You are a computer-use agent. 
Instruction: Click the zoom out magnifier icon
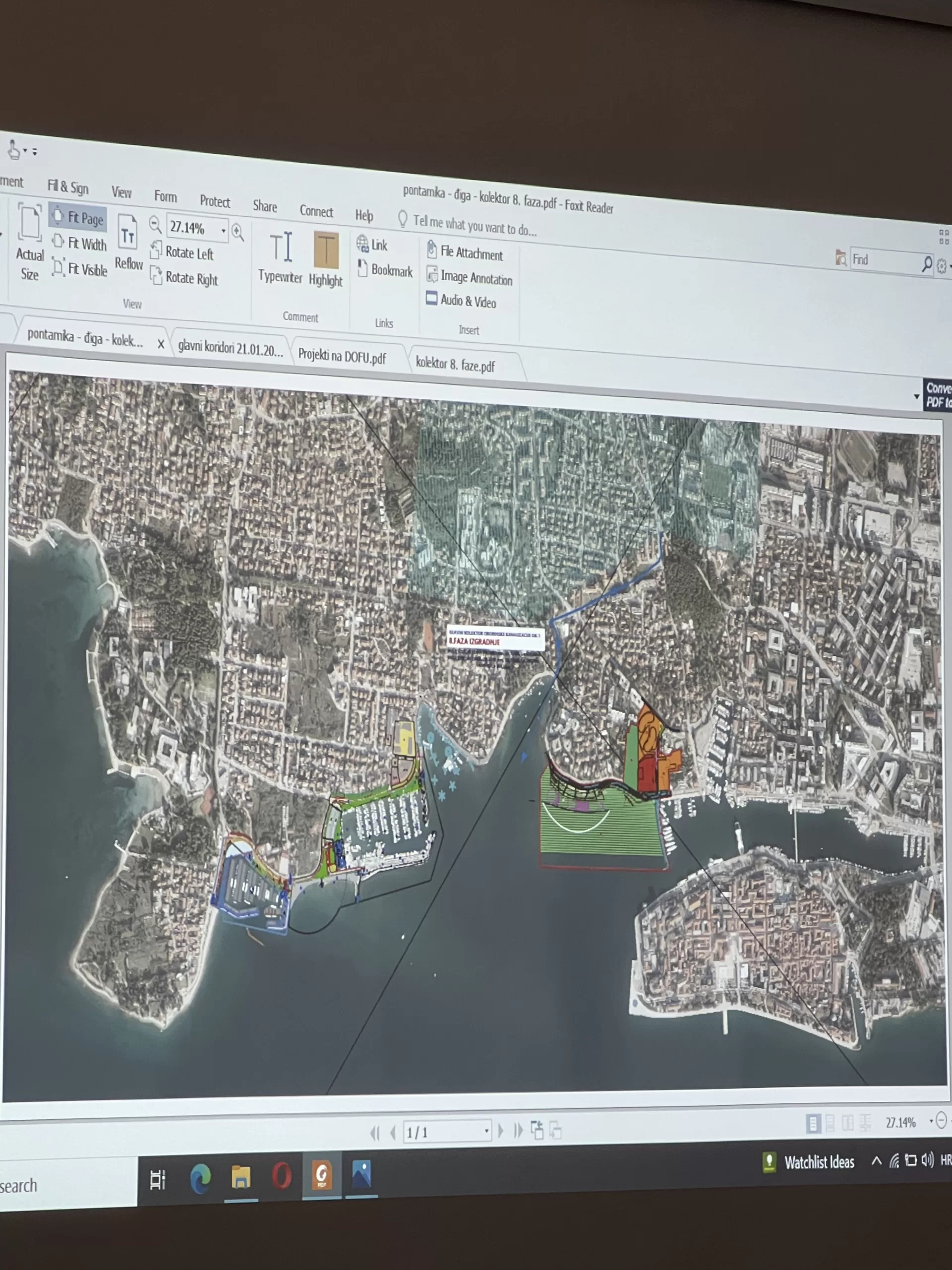(154, 225)
